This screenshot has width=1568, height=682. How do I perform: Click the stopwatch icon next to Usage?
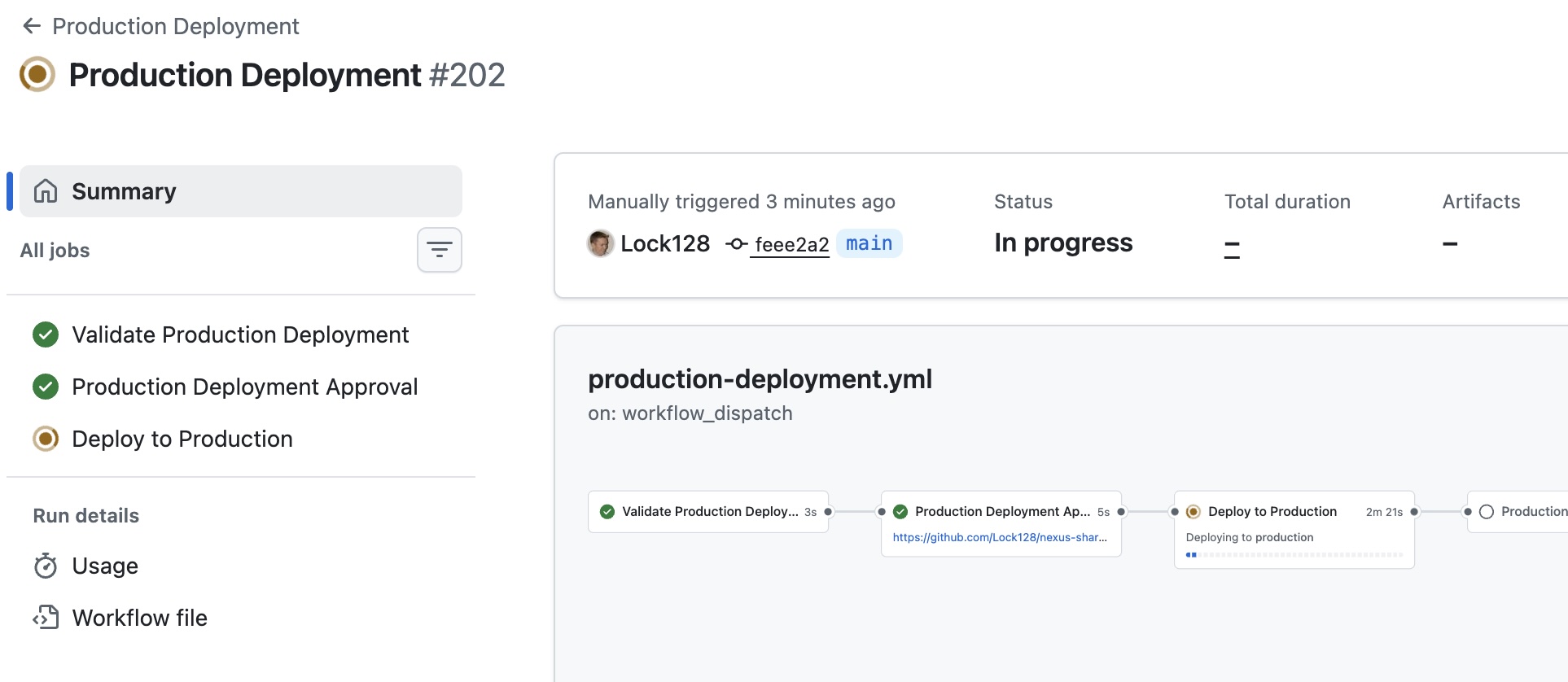[46, 566]
